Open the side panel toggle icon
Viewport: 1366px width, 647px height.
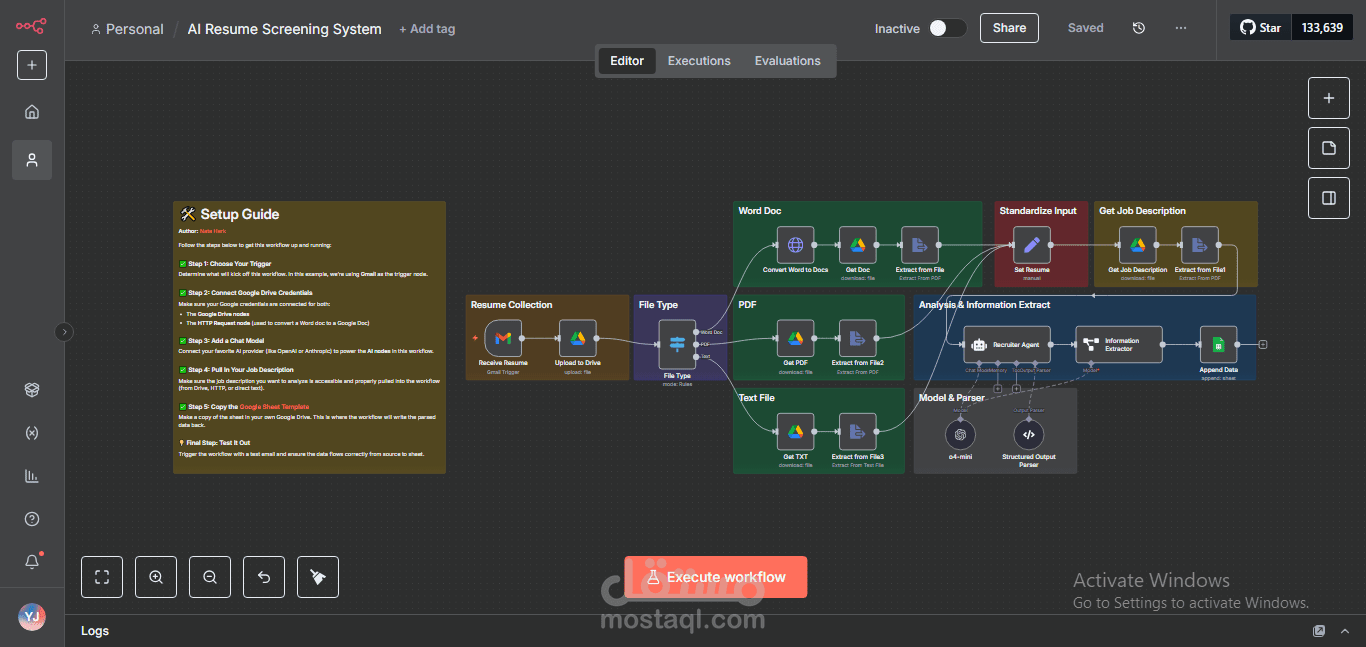tap(1329, 198)
